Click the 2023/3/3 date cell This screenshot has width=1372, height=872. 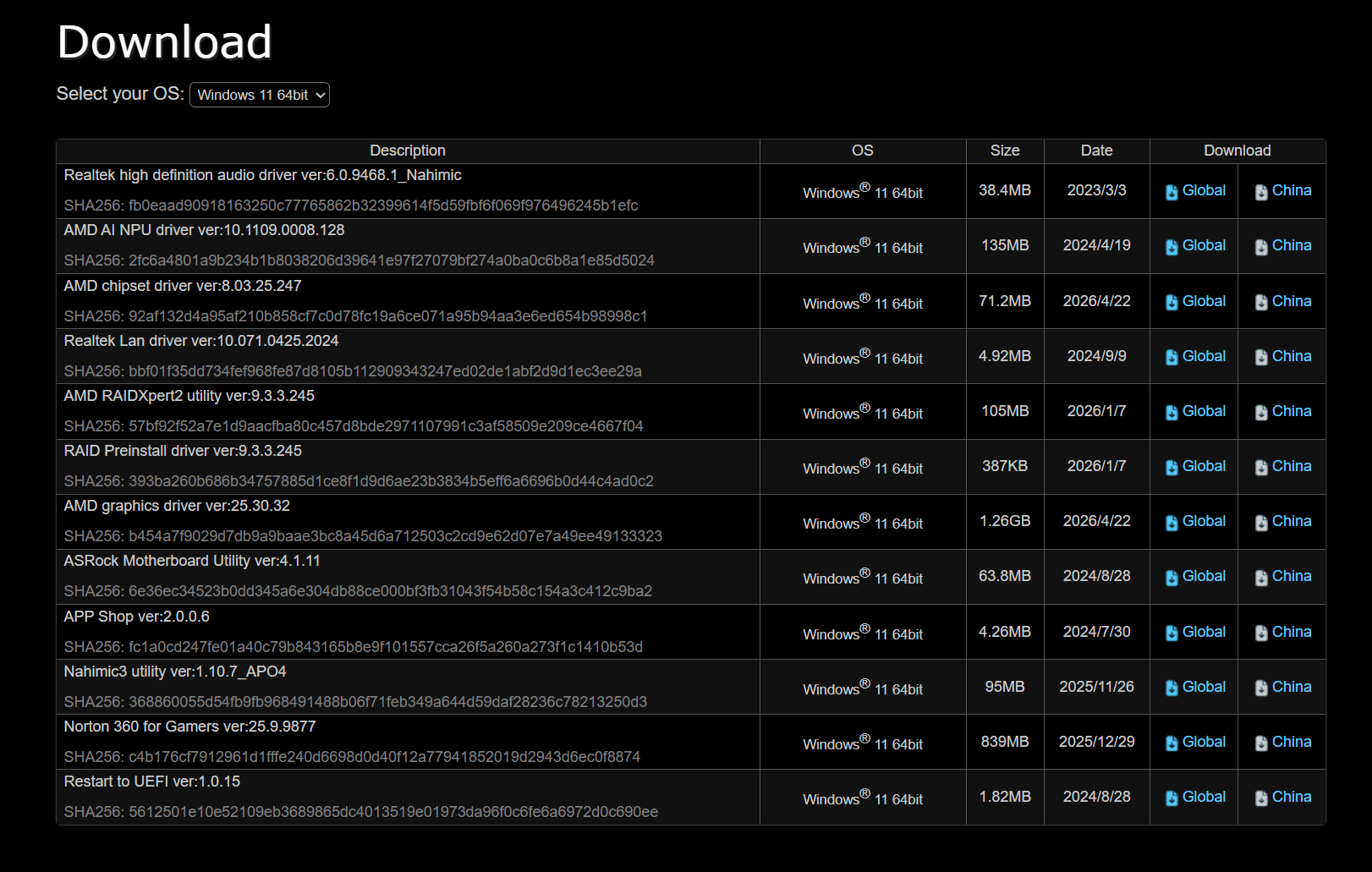click(x=1096, y=190)
